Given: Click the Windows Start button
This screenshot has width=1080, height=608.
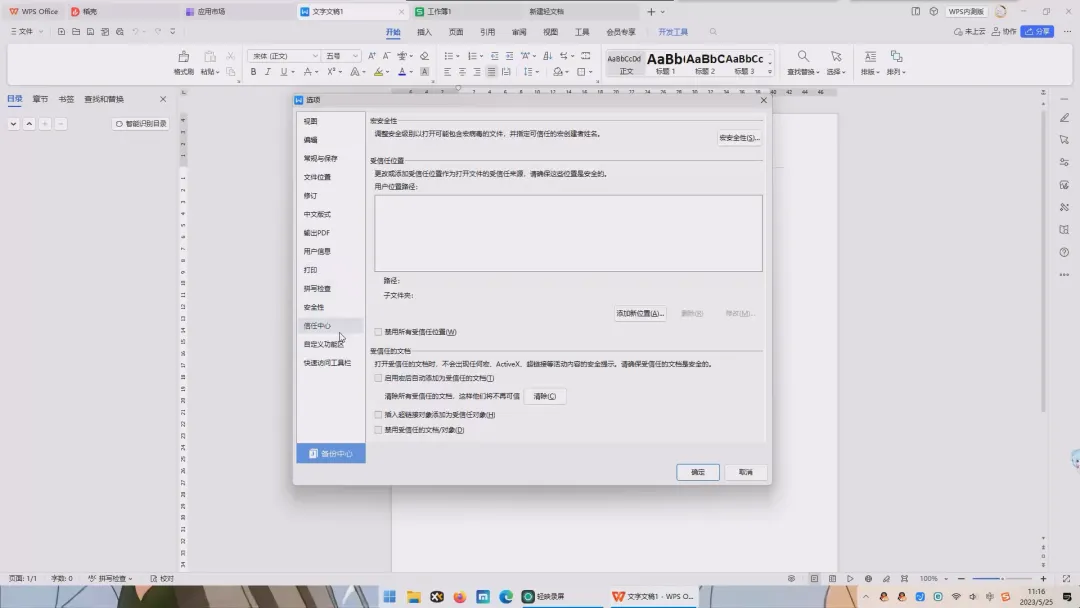Looking at the screenshot, I should pos(390,596).
